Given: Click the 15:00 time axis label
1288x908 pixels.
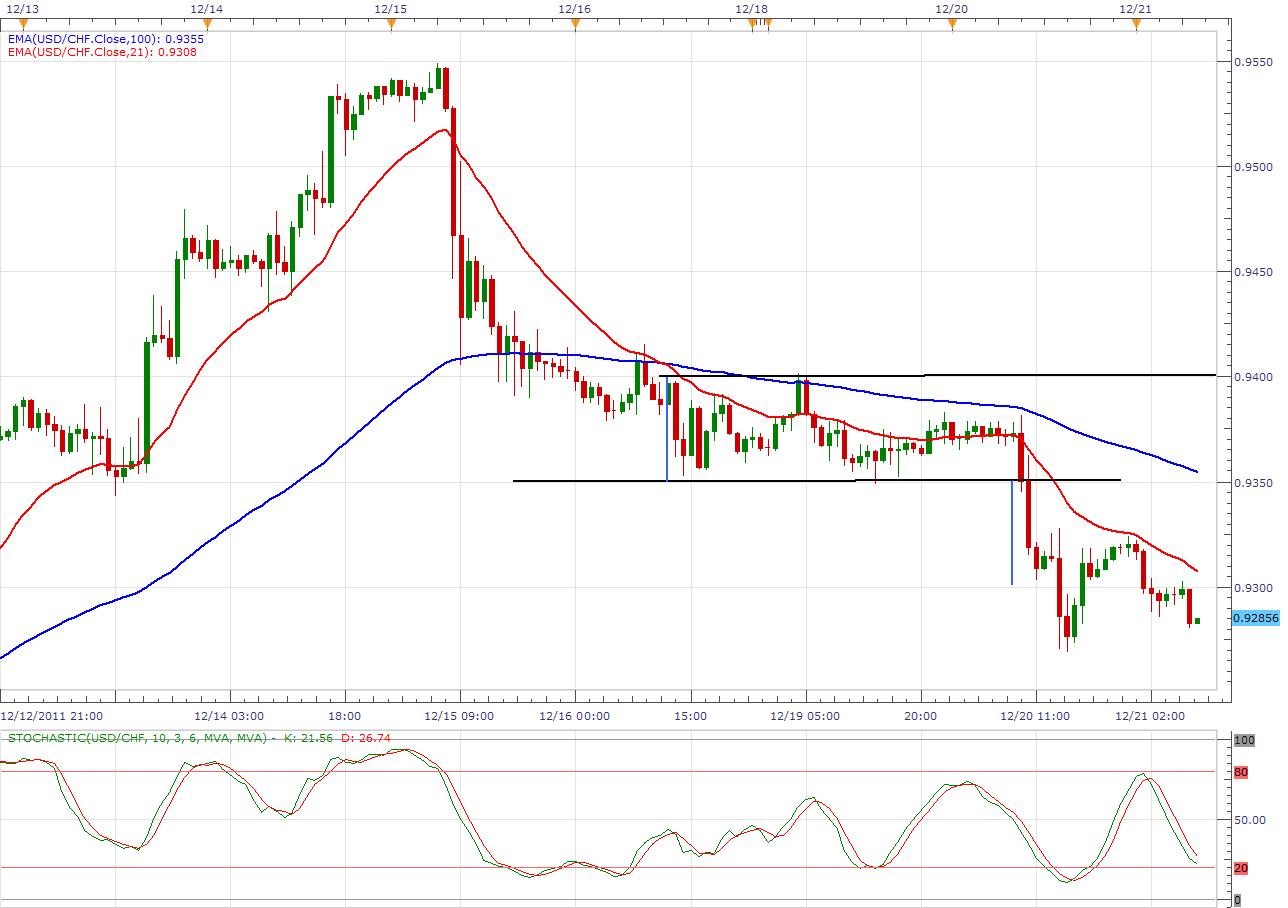Looking at the screenshot, I should [x=690, y=716].
